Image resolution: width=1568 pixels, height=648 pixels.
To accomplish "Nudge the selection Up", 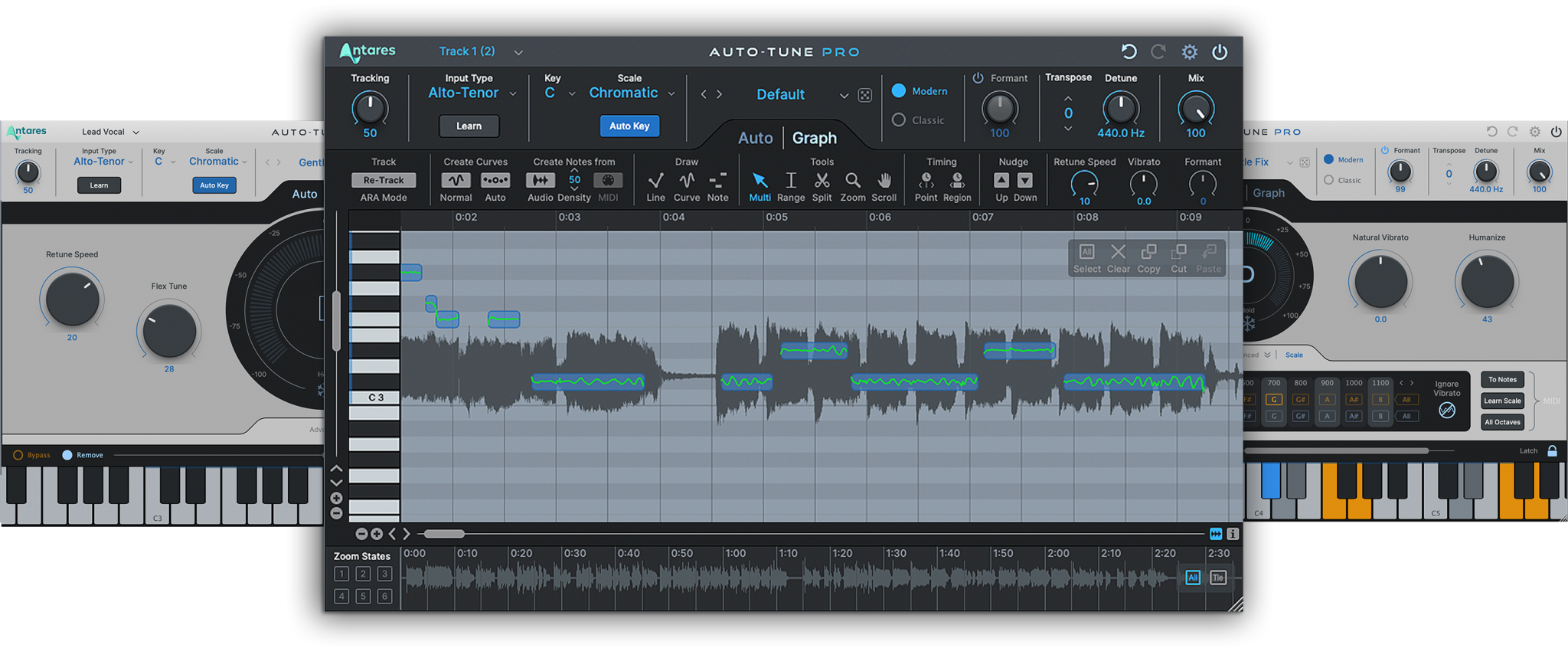I will pyautogui.click(x=1001, y=181).
